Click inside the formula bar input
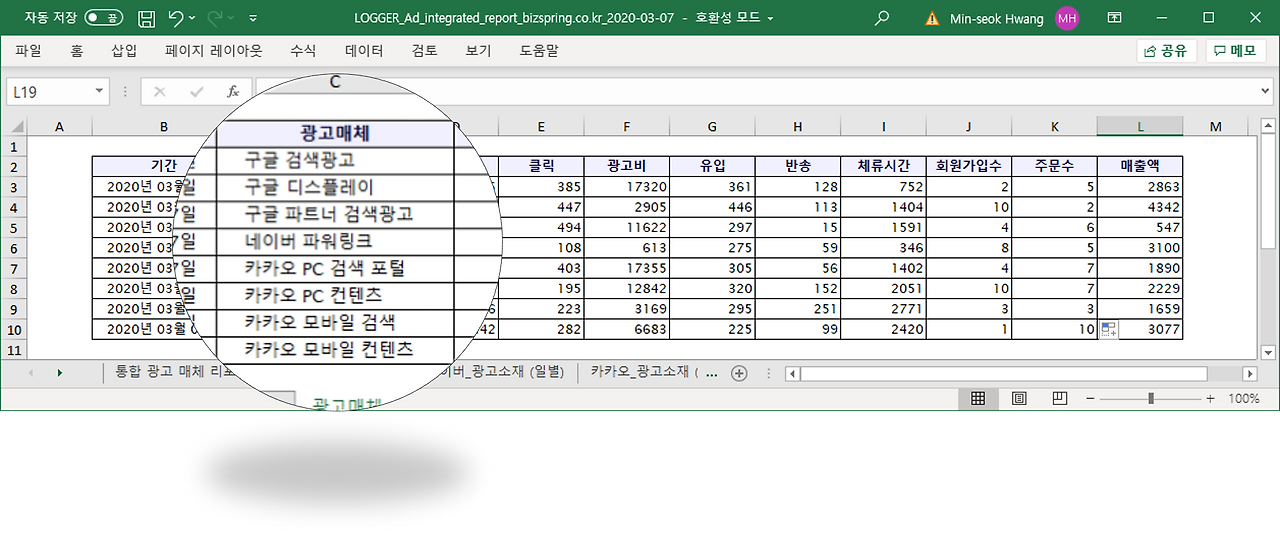Image resolution: width=1280 pixels, height=544 pixels. pyautogui.click(x=755, y=91)
